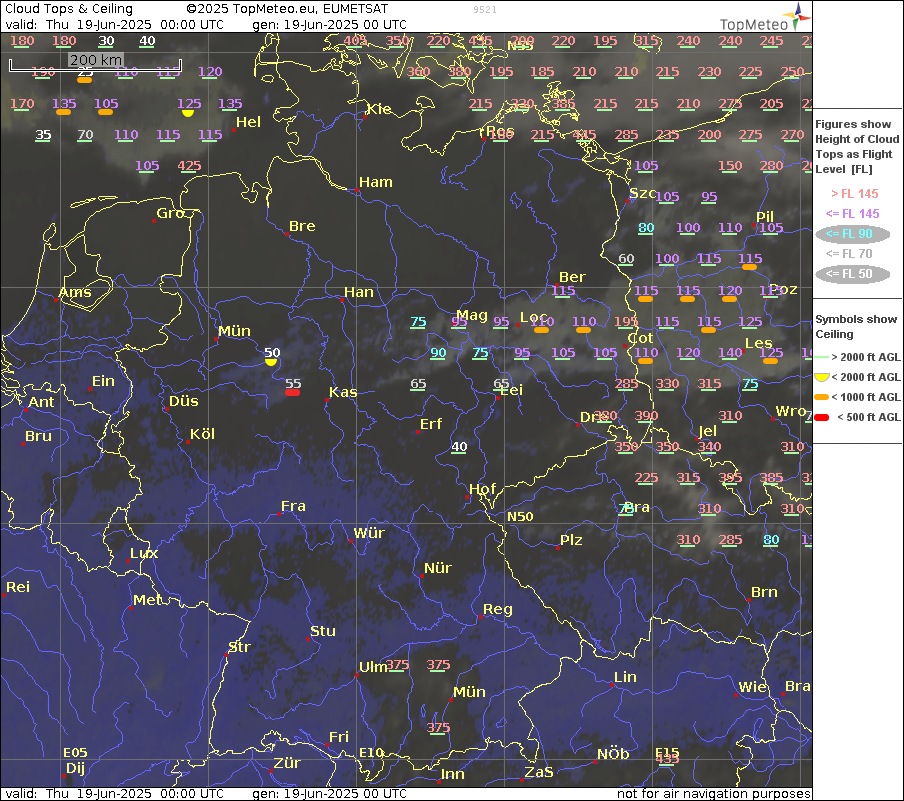Viewport: 904px width, 801px height.
Task: Click the 'Stu' city label
Action: pos(323,631)
